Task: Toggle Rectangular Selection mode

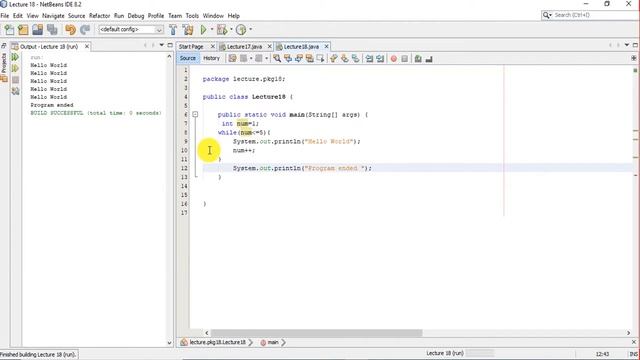Action: pyautogui.click(x=320, y=58)
